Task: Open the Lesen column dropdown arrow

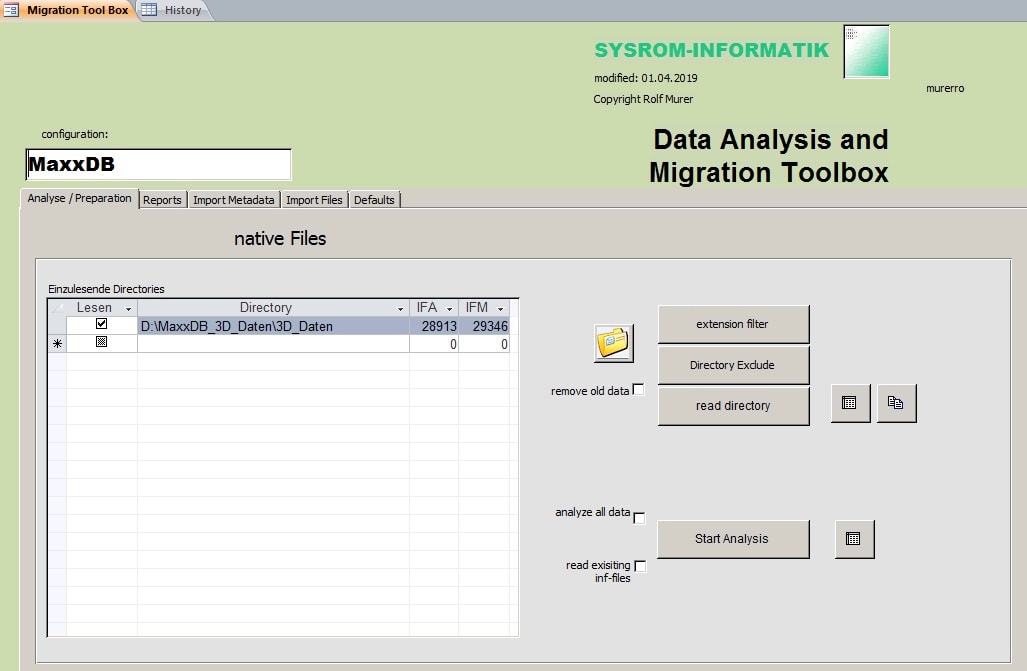Action: coord(128,309)
